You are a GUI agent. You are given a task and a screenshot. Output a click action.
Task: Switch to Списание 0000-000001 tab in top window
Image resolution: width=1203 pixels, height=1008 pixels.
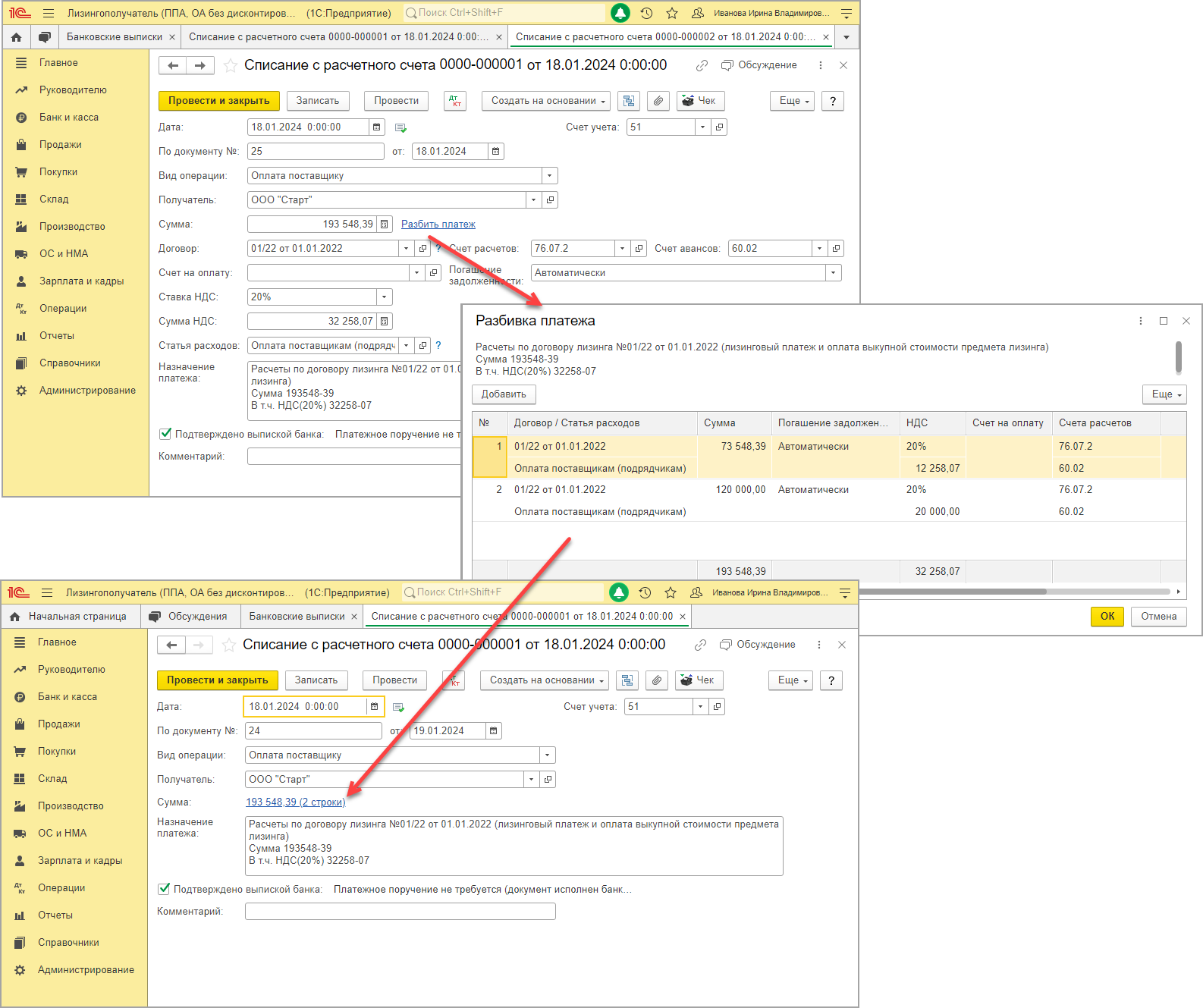pyautogui.click(x=339, y=36)
